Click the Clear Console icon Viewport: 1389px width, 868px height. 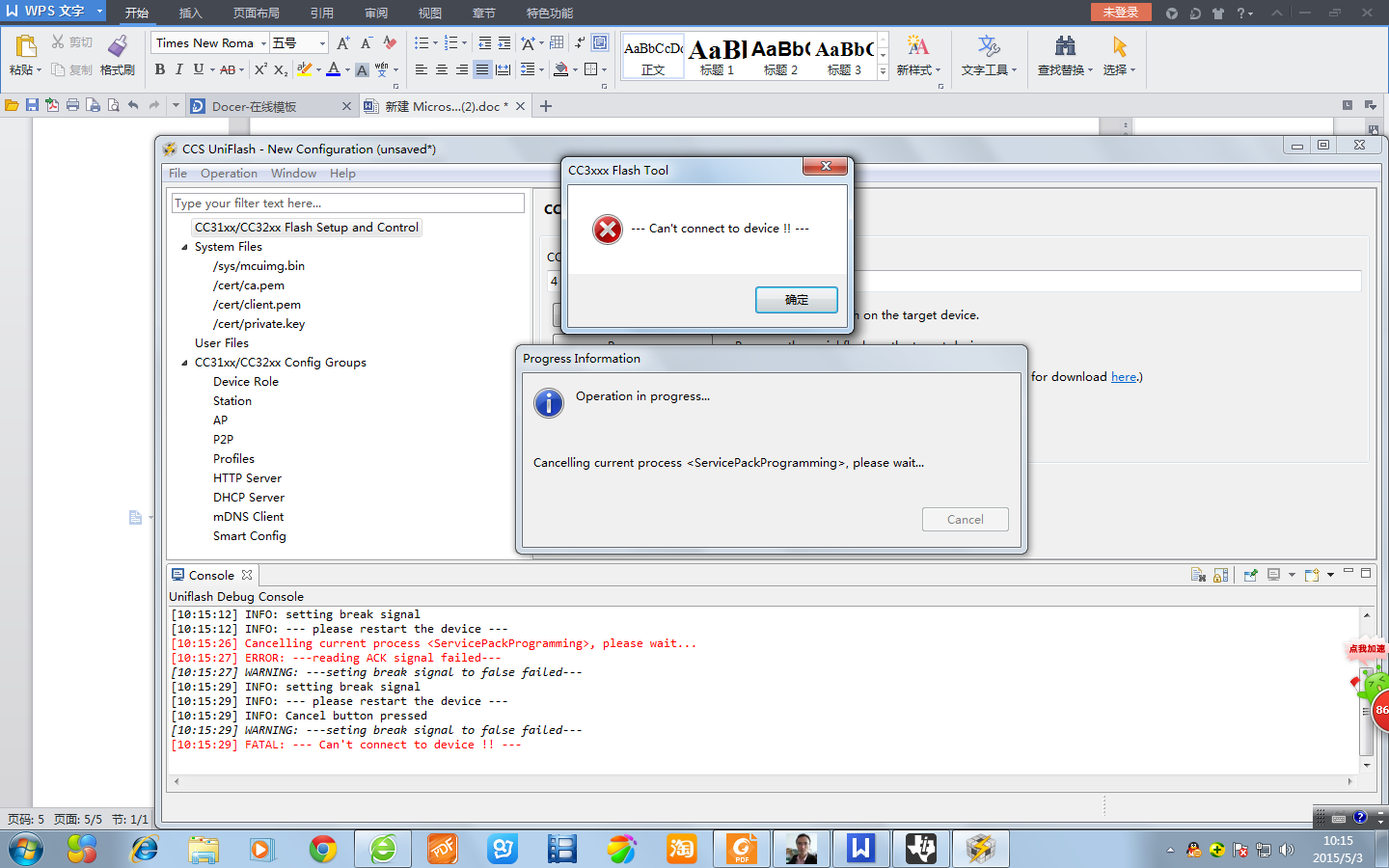[x=1198, y=575]
